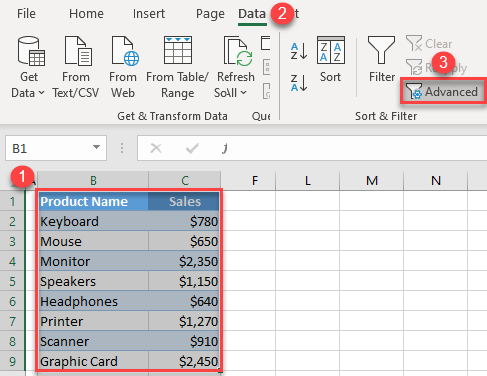Select column B header
Screen dimensions: 487x376
pyautogui.click(x=93, y=180)
